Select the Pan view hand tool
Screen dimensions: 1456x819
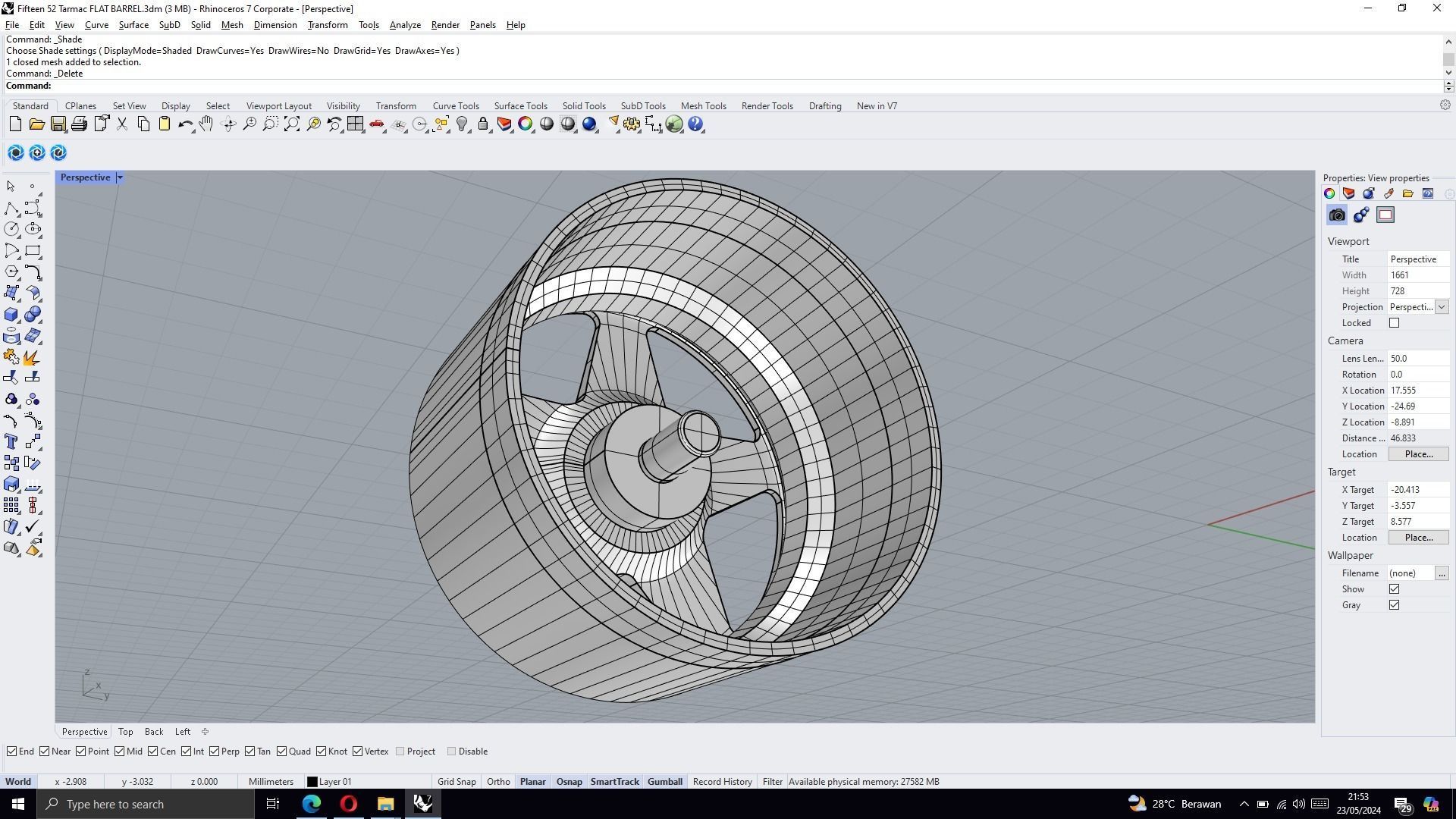click(x=206, y=124)
